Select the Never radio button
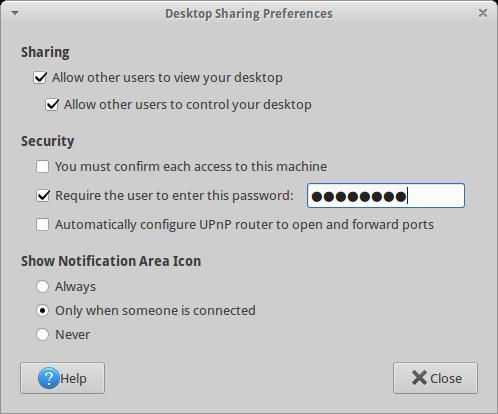 point(42,334)
